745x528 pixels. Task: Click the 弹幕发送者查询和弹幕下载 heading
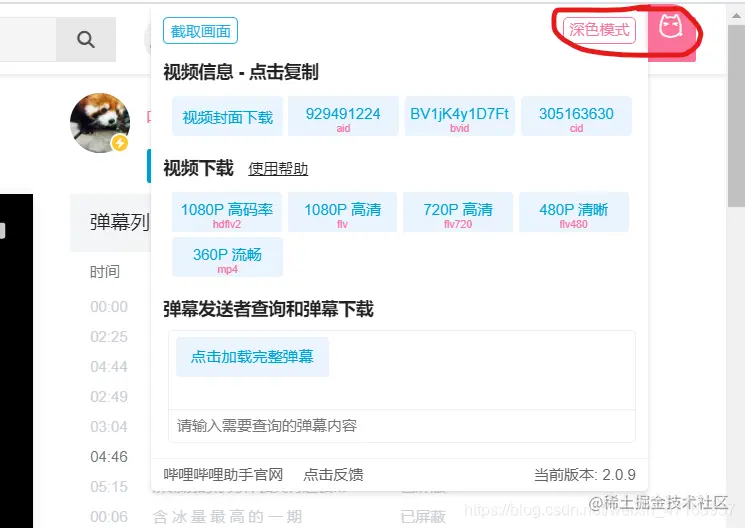coord(268,309)
